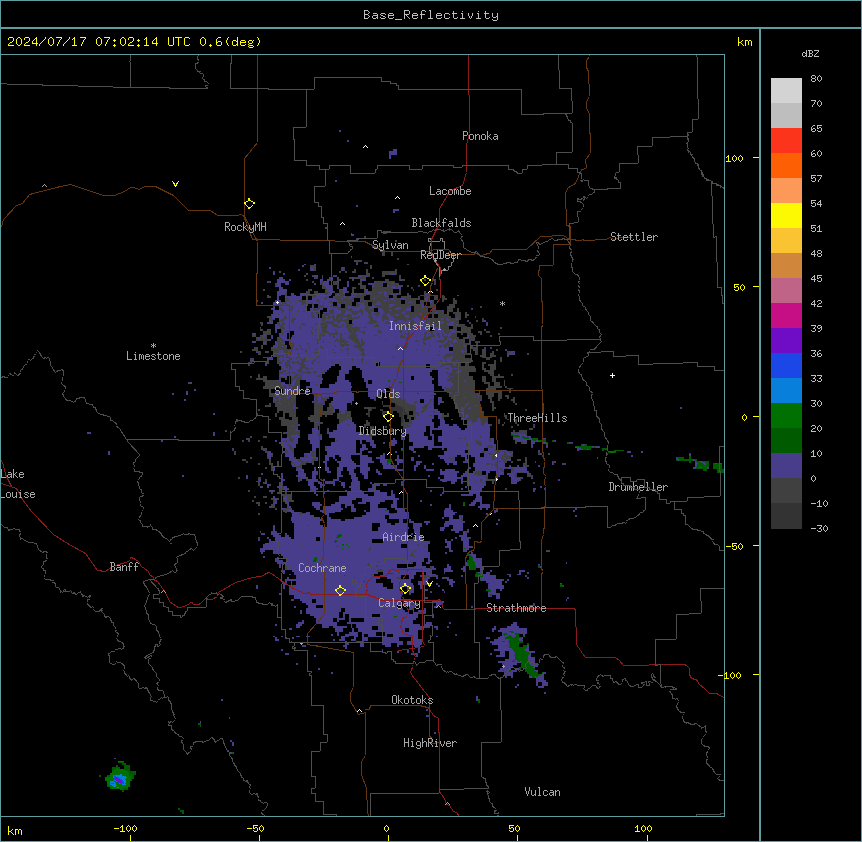862x842 pixels.
Task: Select the asterisk marker above Limestone
Action: [x=153, y=346]
